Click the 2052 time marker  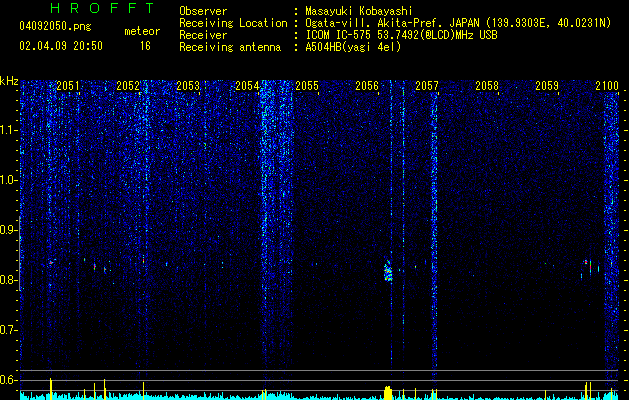(x=128, y=86)
